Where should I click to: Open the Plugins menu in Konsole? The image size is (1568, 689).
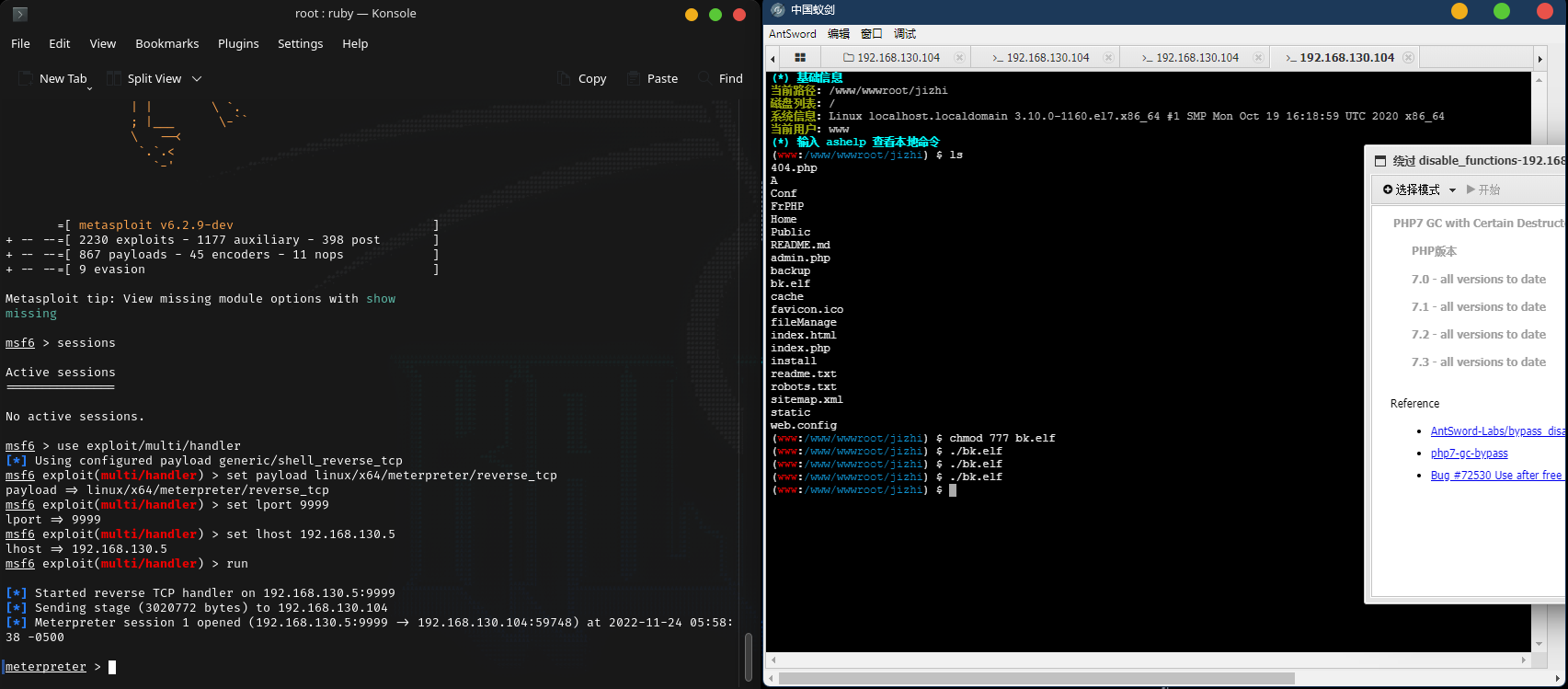(238, 43)
